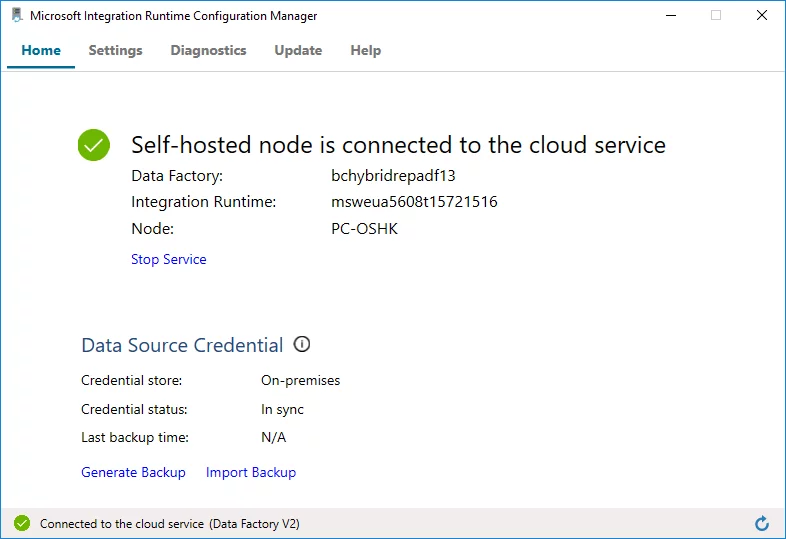Click the green status icon in status bar
This screenshot has height=539, width=786.
pos(22,523)
